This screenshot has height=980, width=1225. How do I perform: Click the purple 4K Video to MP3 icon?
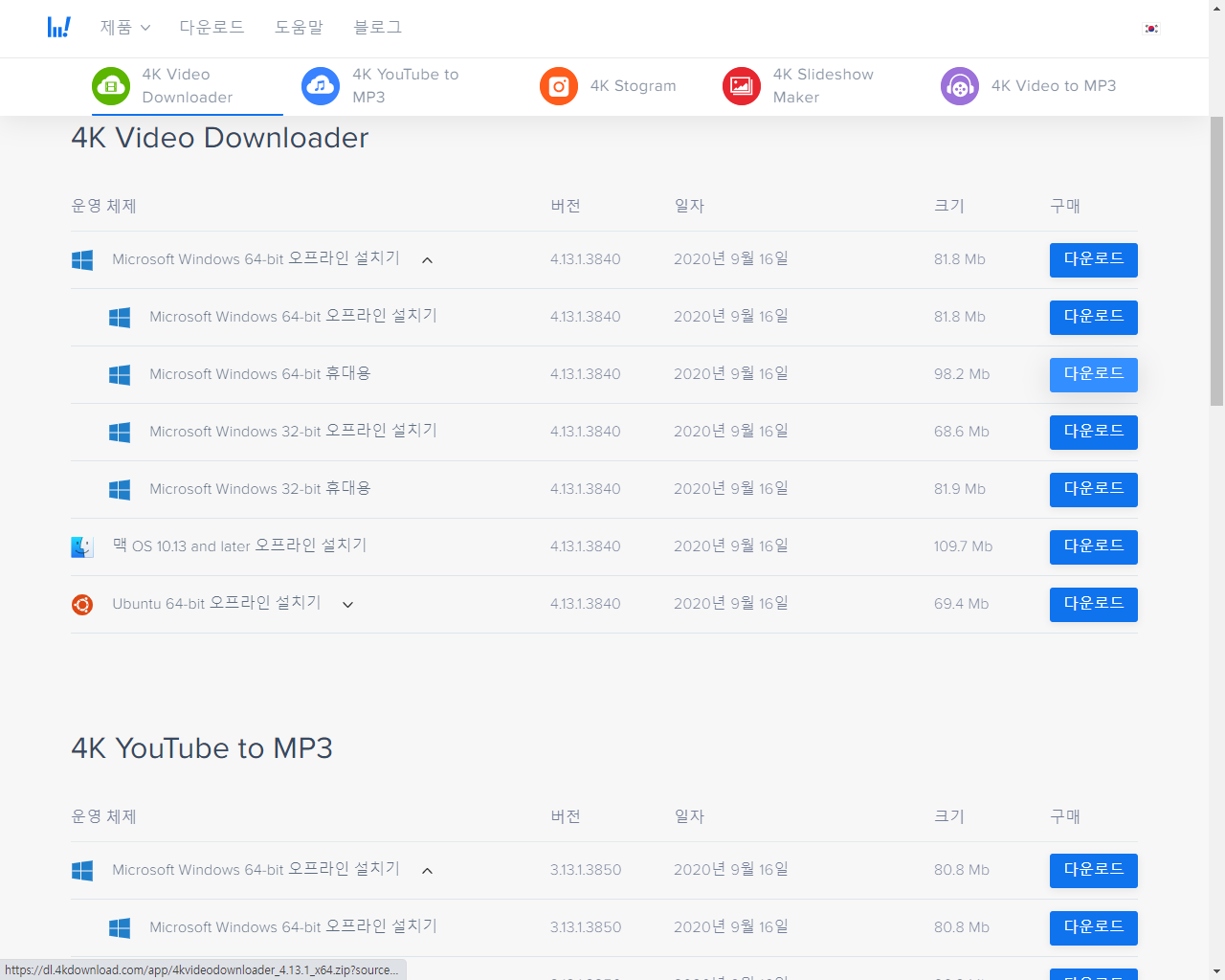click(x=960, y=86)
